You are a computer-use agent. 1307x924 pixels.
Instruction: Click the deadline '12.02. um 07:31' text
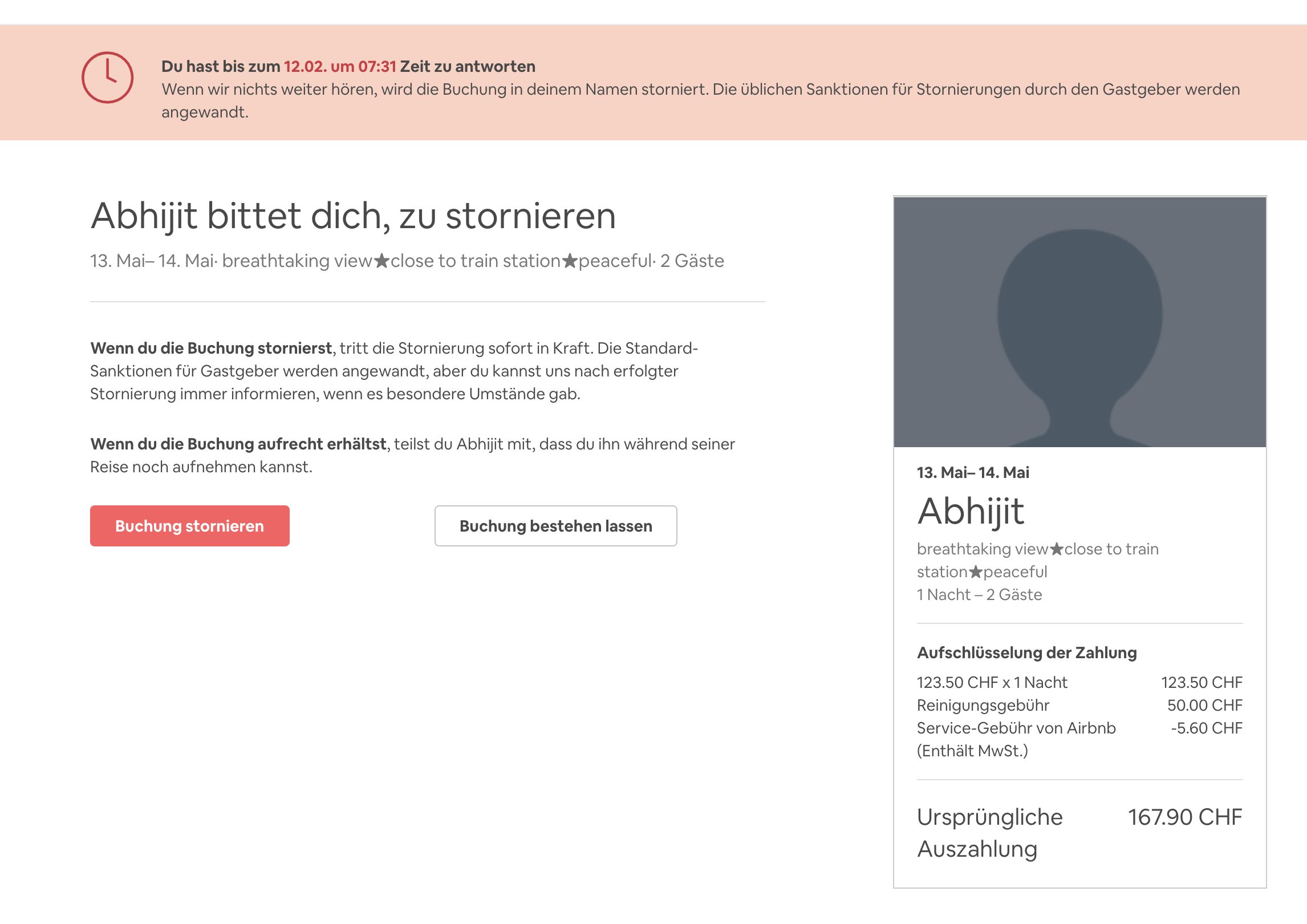coord(340,67)
